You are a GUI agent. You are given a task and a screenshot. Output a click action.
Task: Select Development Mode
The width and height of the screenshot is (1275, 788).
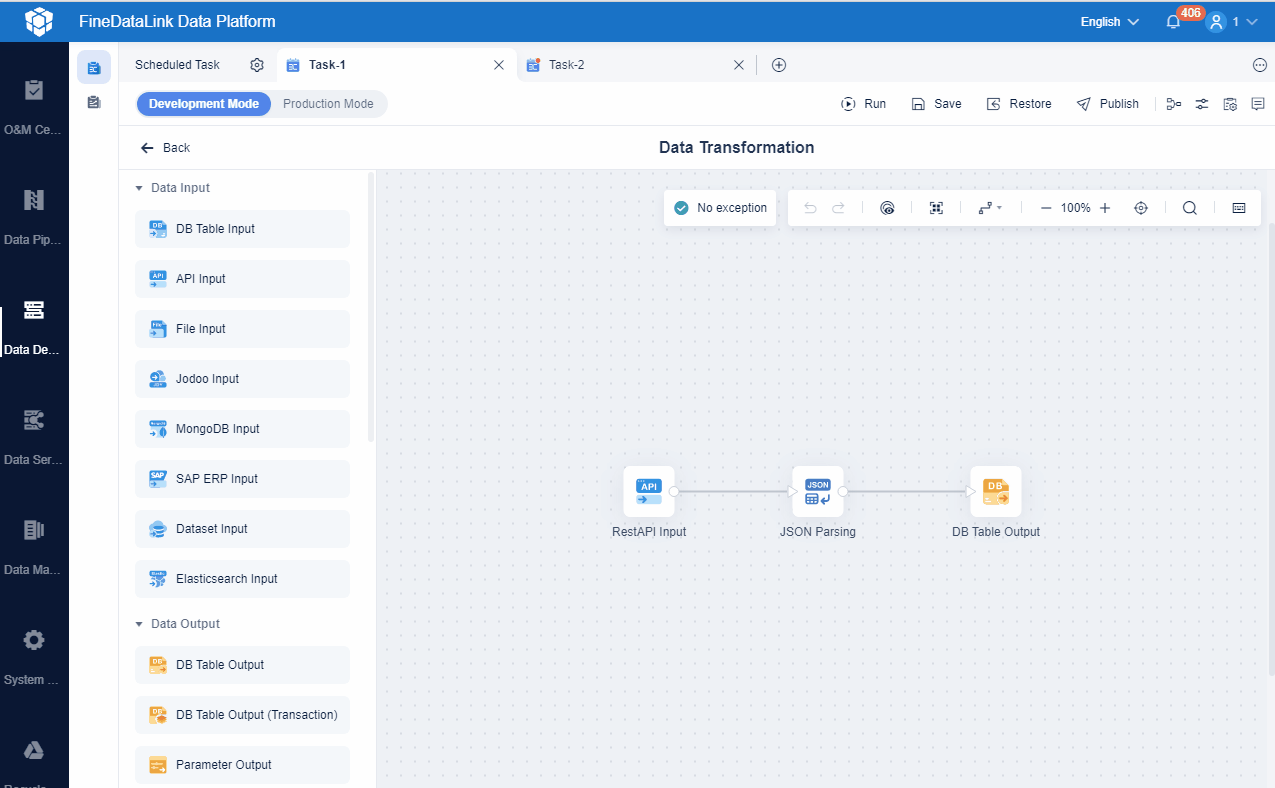click(203, 103)
